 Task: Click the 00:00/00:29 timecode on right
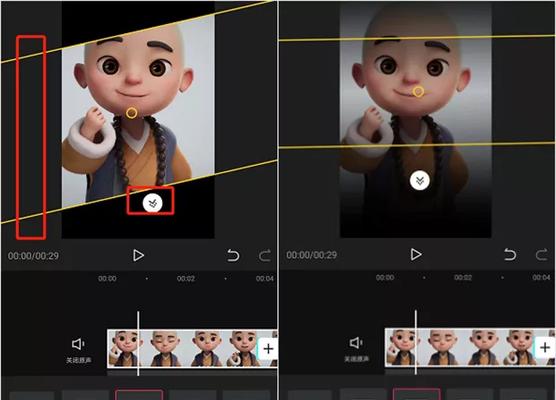(x=311, y=255)
